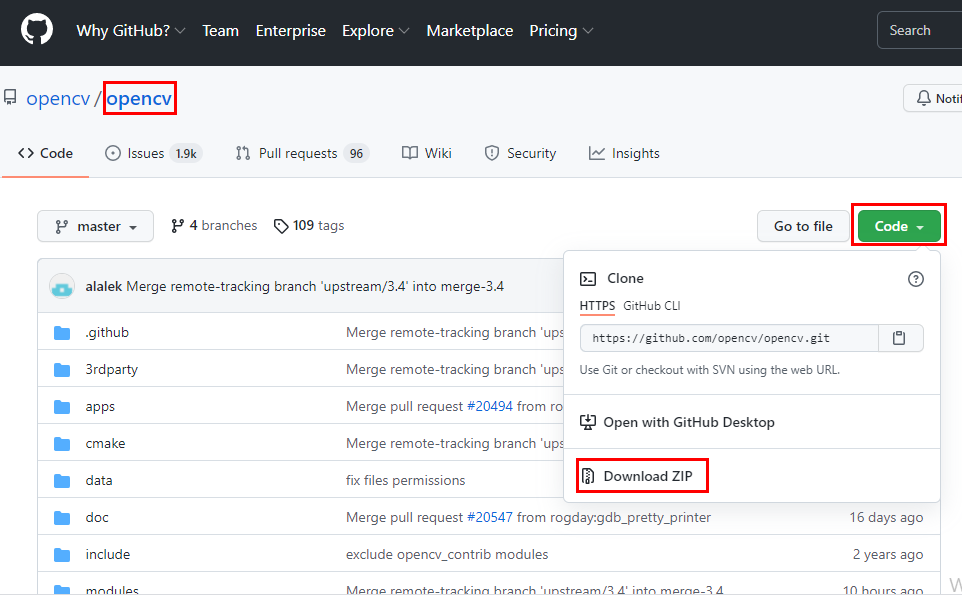962x596 pixels.
Task: Open the master branch selector dropdown
Action: point(95,226)
